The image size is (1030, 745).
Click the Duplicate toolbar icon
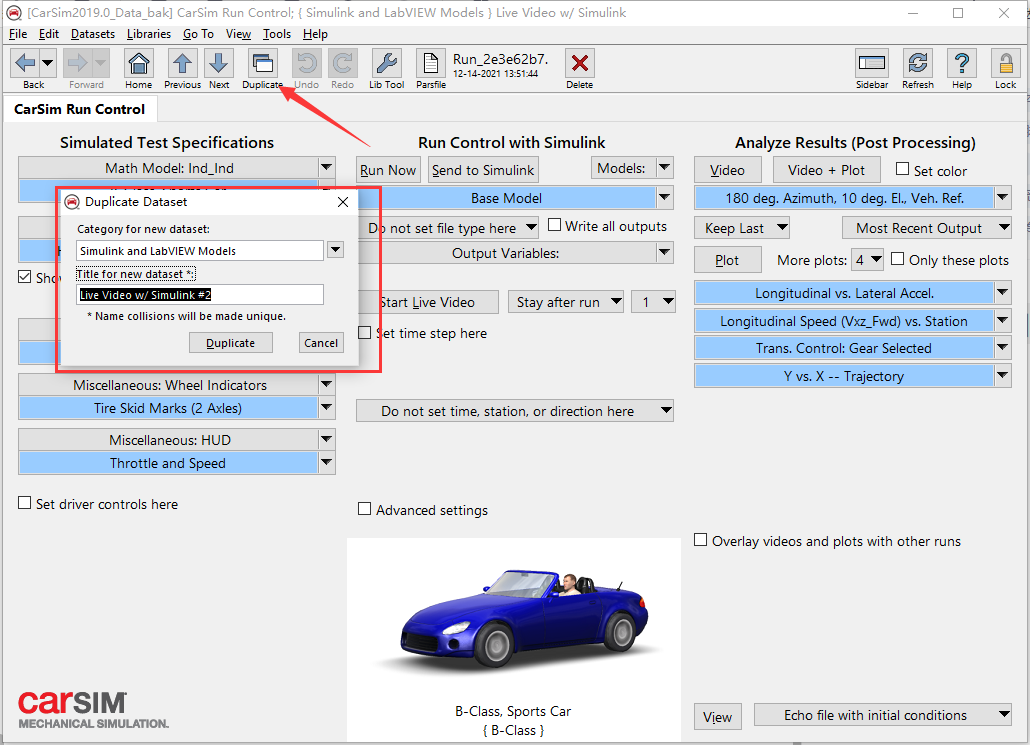(x=262, y=64)
